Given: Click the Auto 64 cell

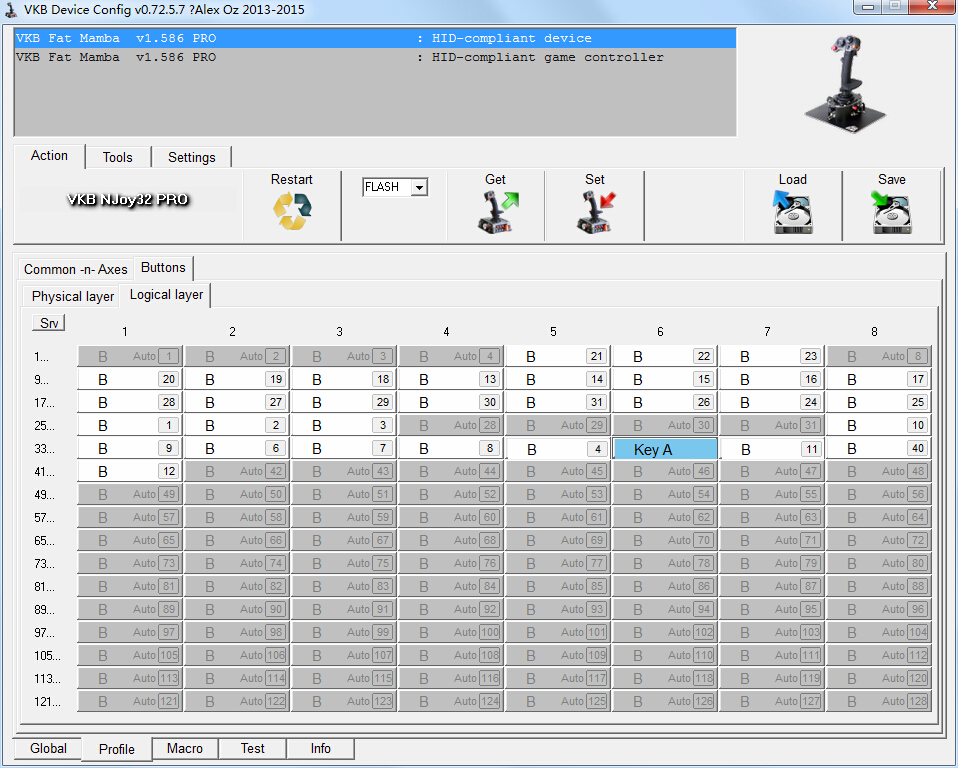Looking at the screenshot, I should (x=879, y=517).
